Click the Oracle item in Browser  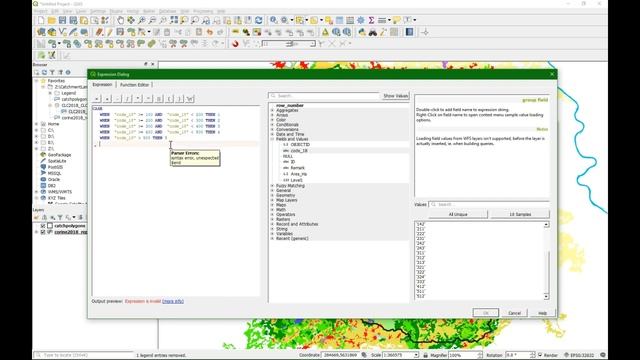pos(53,179)
